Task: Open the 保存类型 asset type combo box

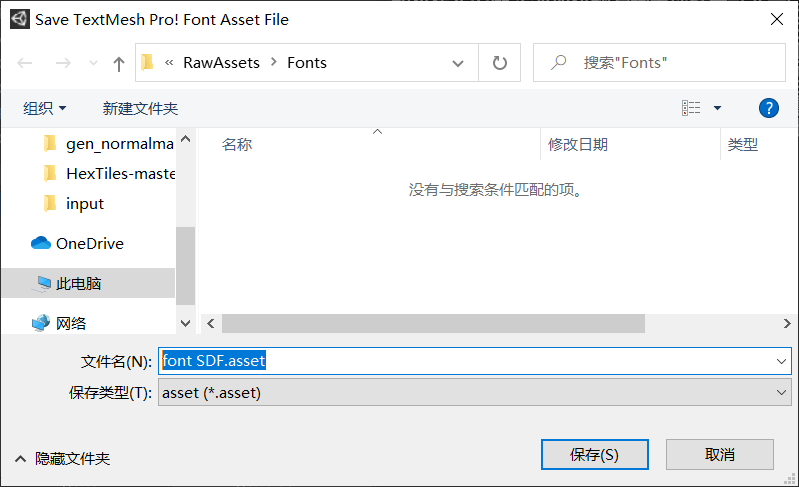Action: pyautogui.click(x=474, y=392)
